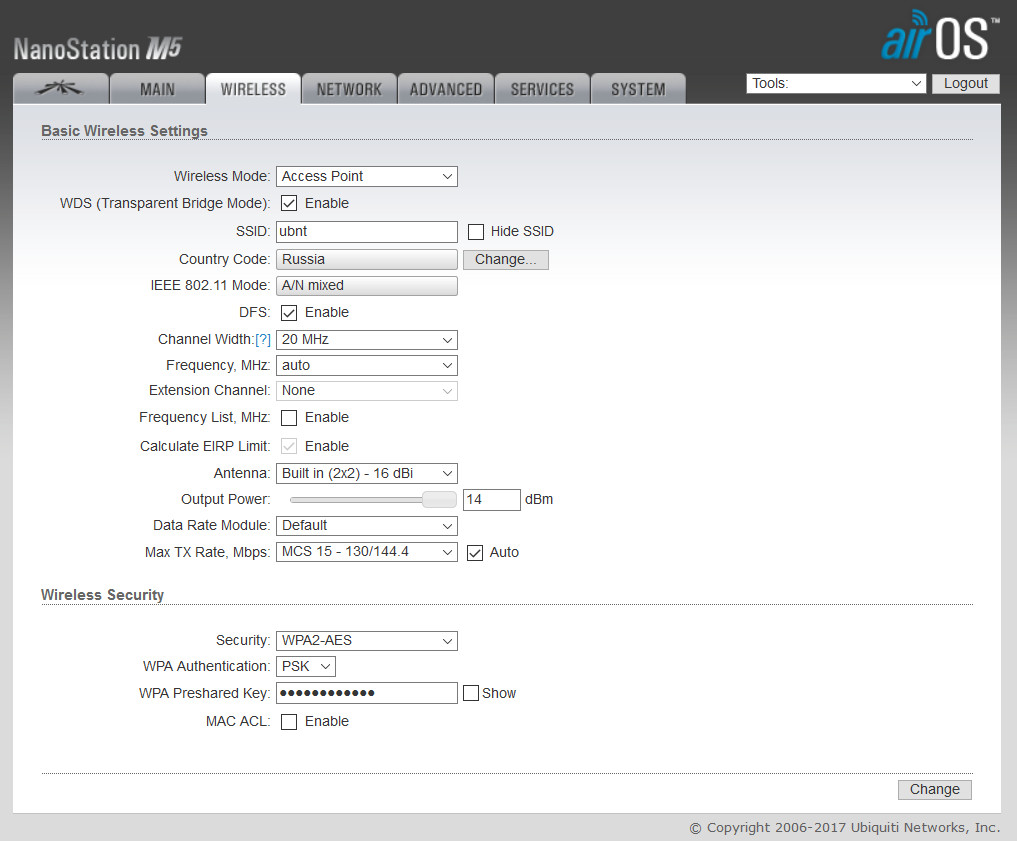Open the Ubiquiti logo tab
The image size is (1017, 841).
click(x=60, y=89)
